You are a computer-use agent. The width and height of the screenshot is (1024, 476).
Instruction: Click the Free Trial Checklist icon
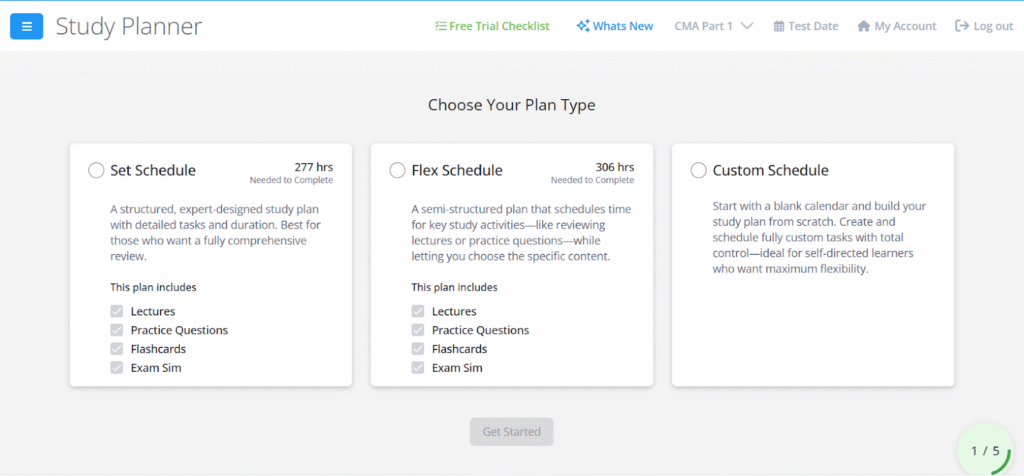pos(441,26)
